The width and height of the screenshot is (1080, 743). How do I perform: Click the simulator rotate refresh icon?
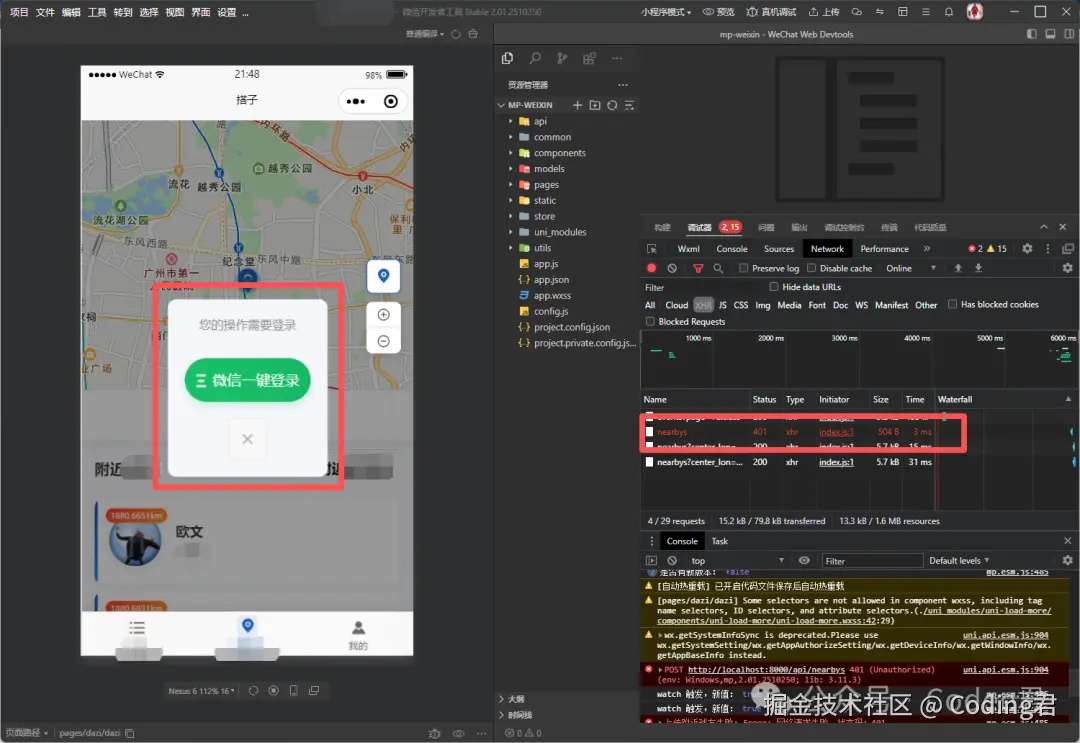[253, 691]
